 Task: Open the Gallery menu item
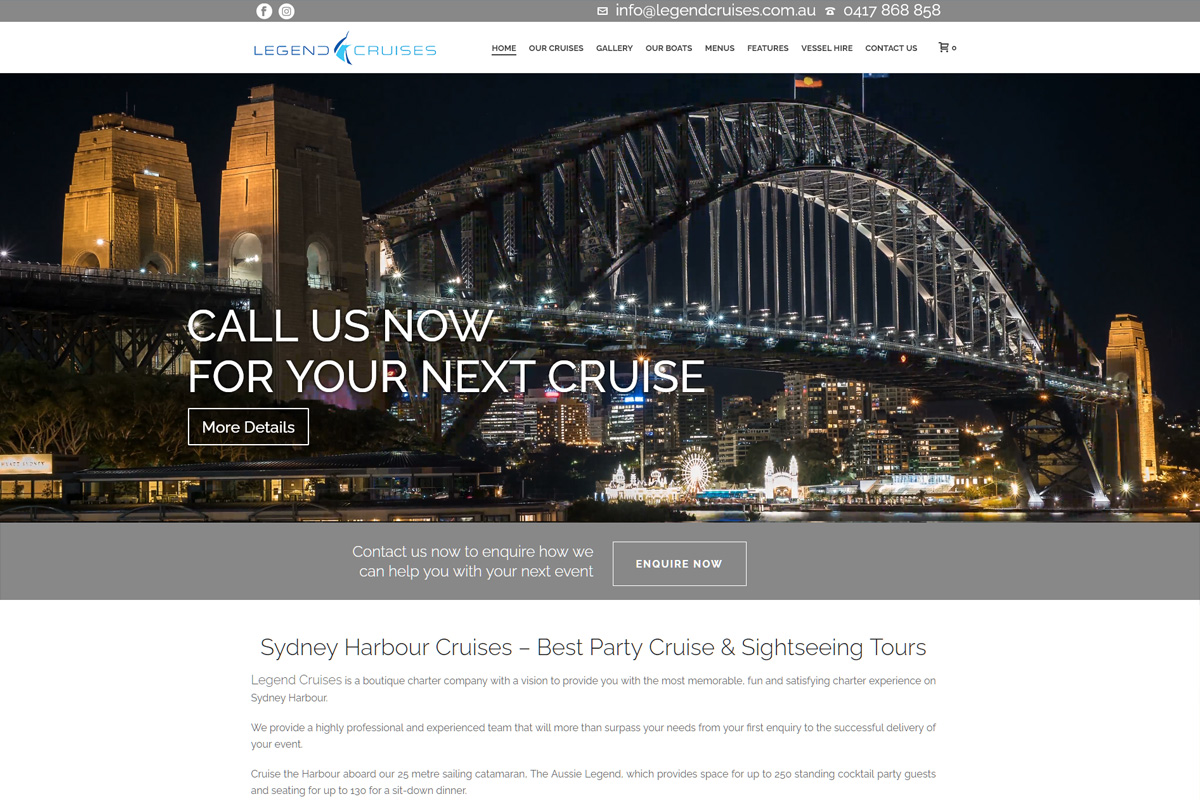[614, 48]
